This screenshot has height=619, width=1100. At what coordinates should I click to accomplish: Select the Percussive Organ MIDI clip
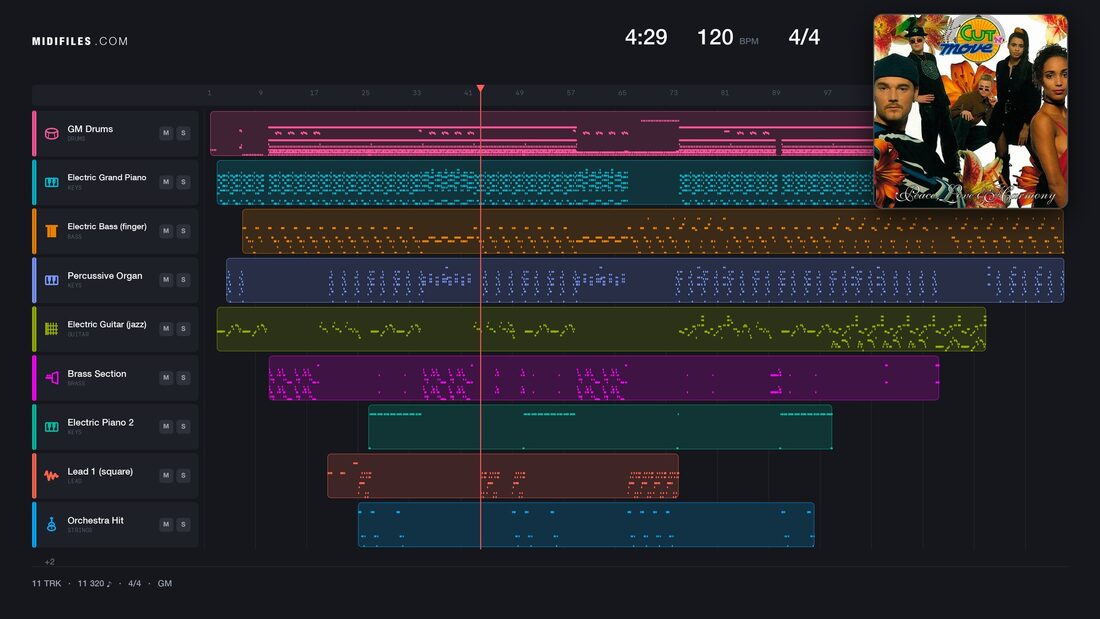(x=645, y=280)
